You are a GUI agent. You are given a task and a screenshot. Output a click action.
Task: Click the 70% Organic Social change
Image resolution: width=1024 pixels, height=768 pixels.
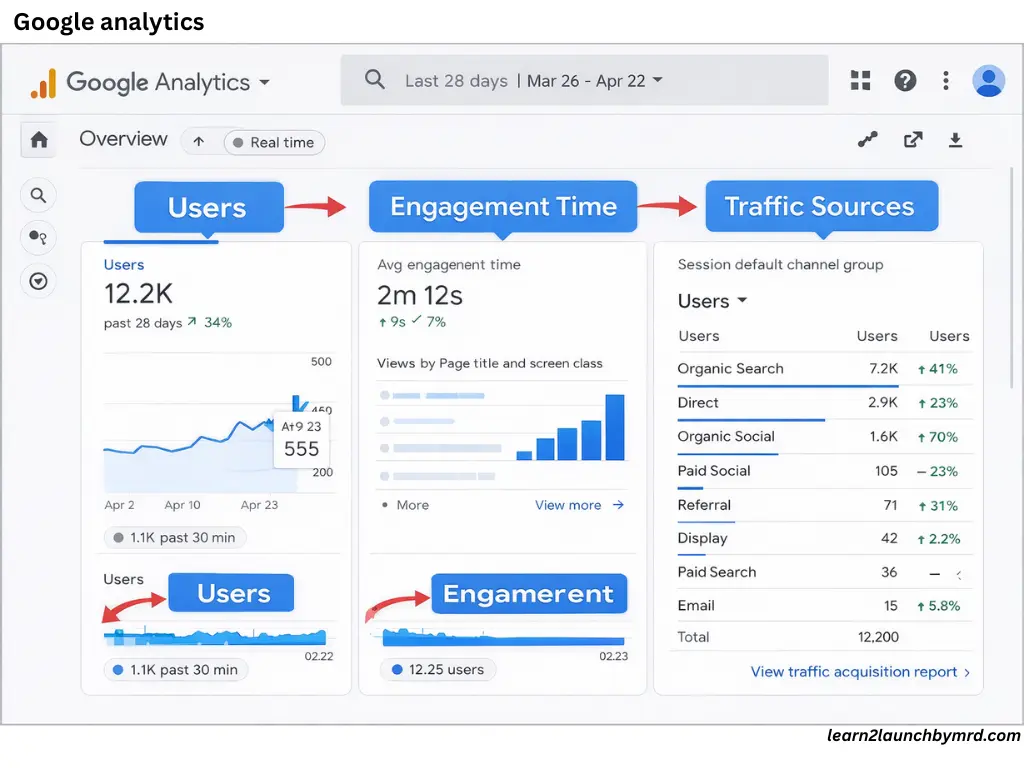[x=938, y=437]
